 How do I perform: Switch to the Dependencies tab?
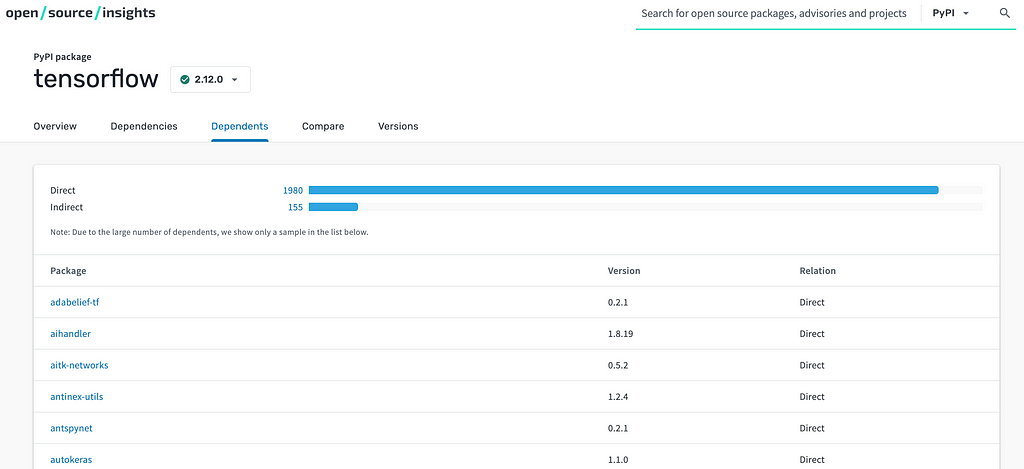pyautogui.click(x=144, y=126)
